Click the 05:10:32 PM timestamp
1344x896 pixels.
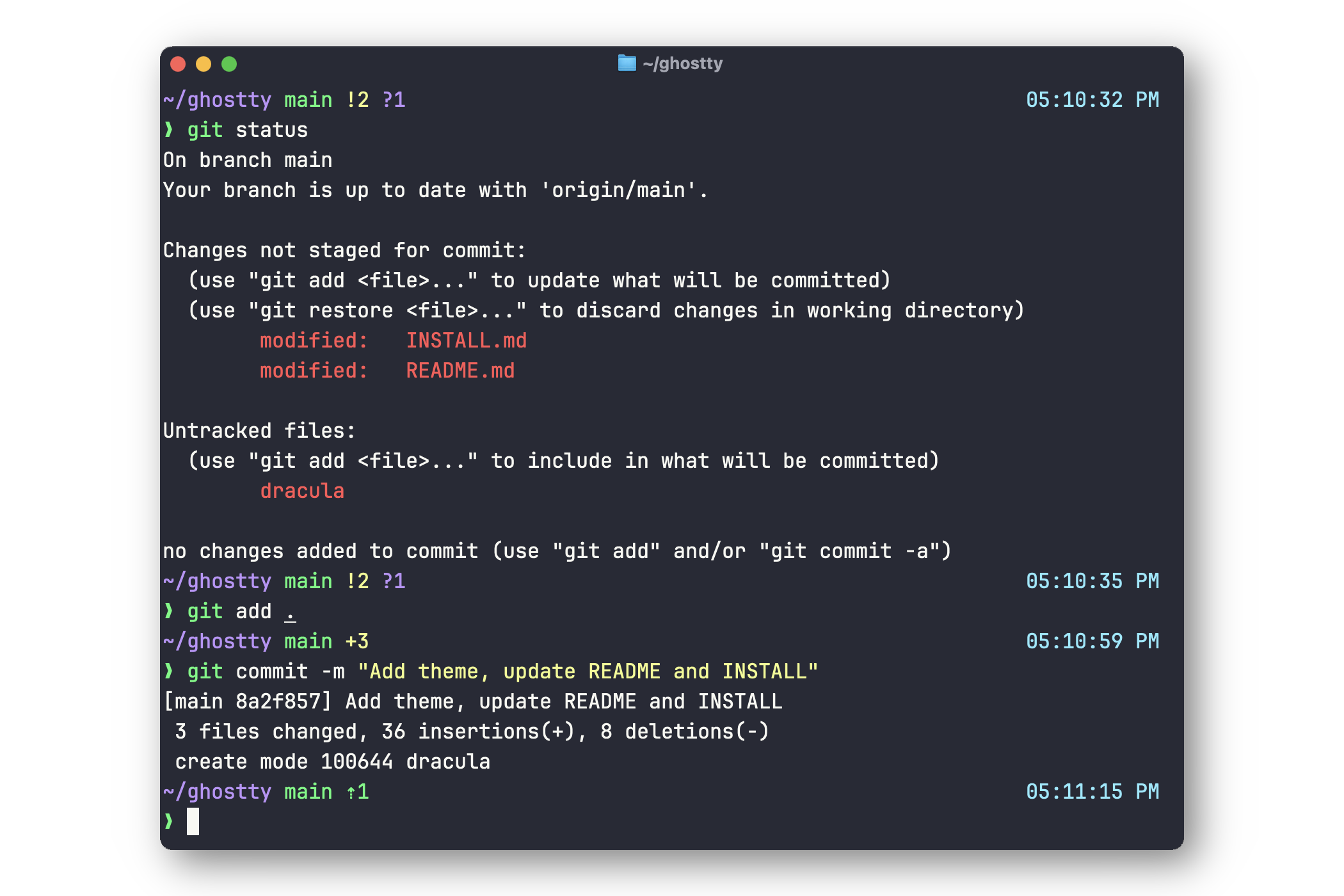pos(1092,100)
